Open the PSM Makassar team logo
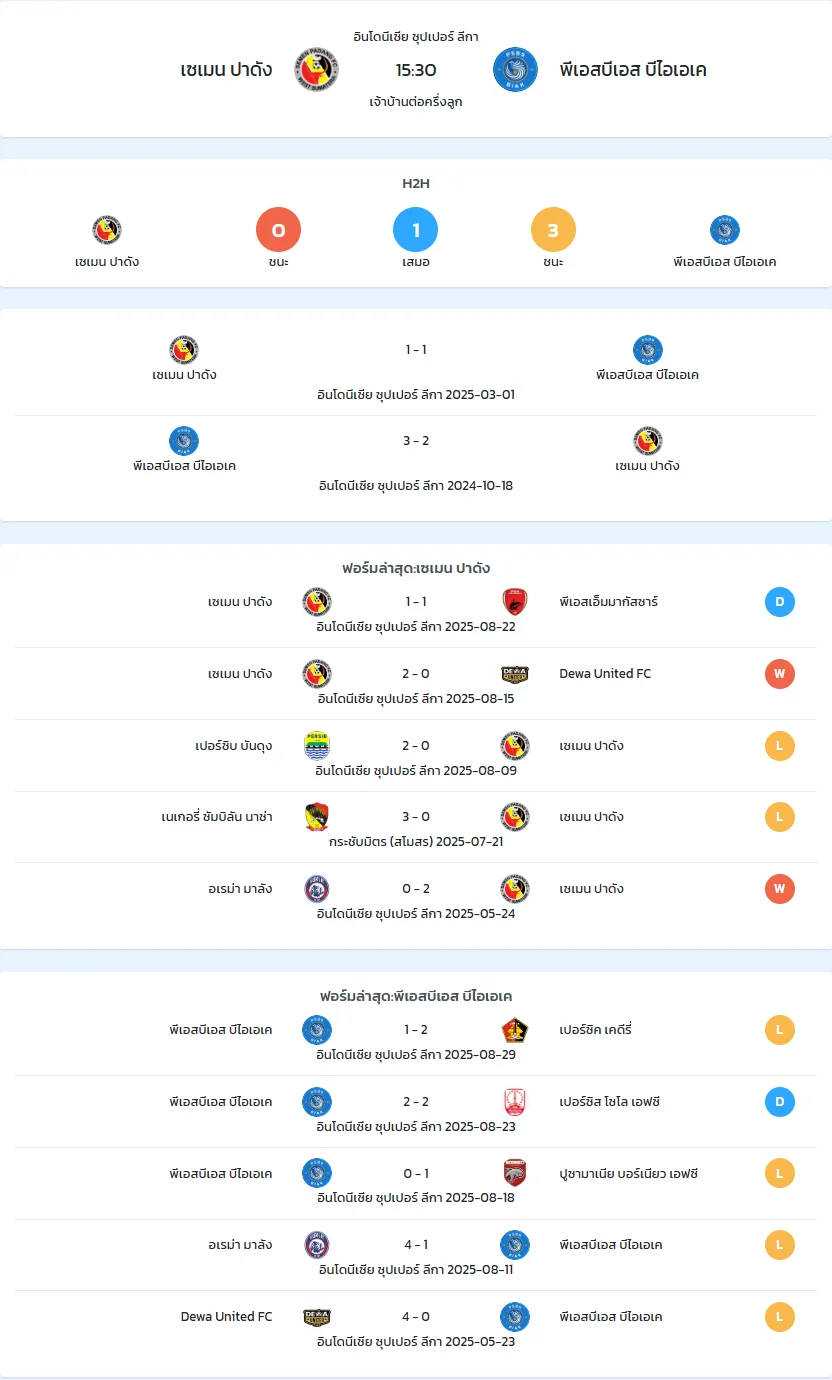This screenshot has width=832, height=1380. [515, 602]
